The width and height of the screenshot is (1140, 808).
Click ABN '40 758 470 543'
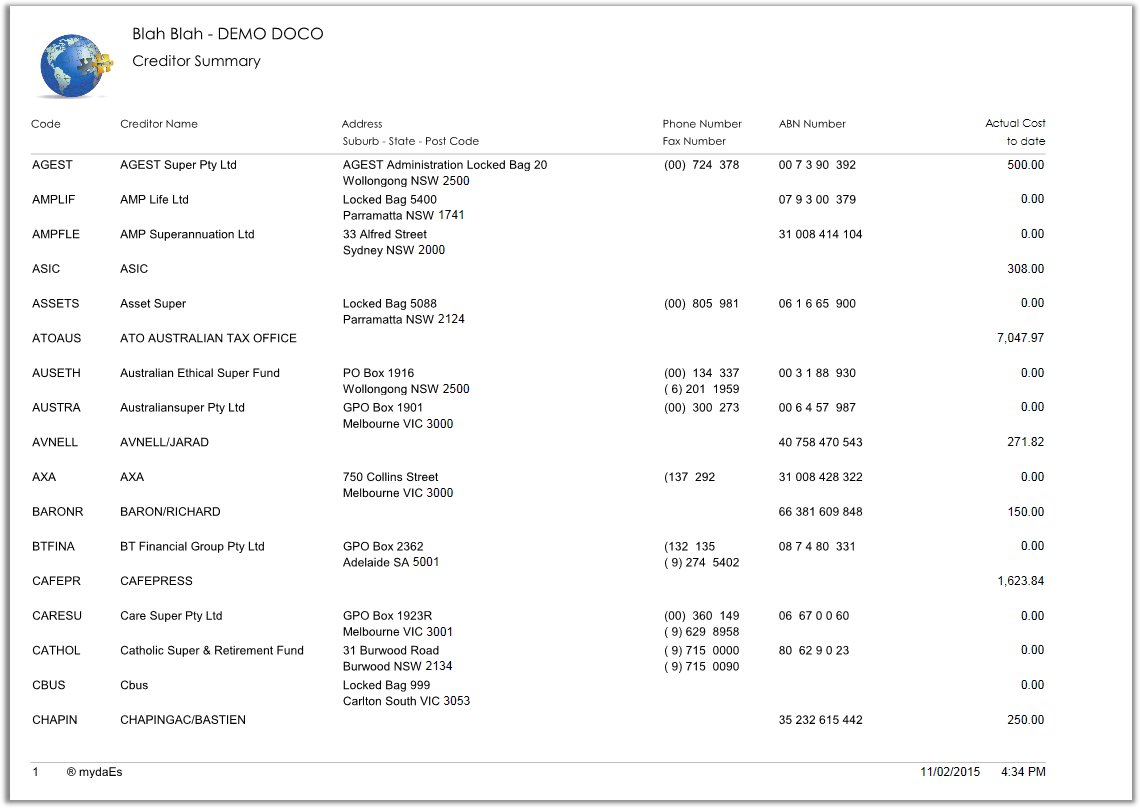(x=820, y=442)
